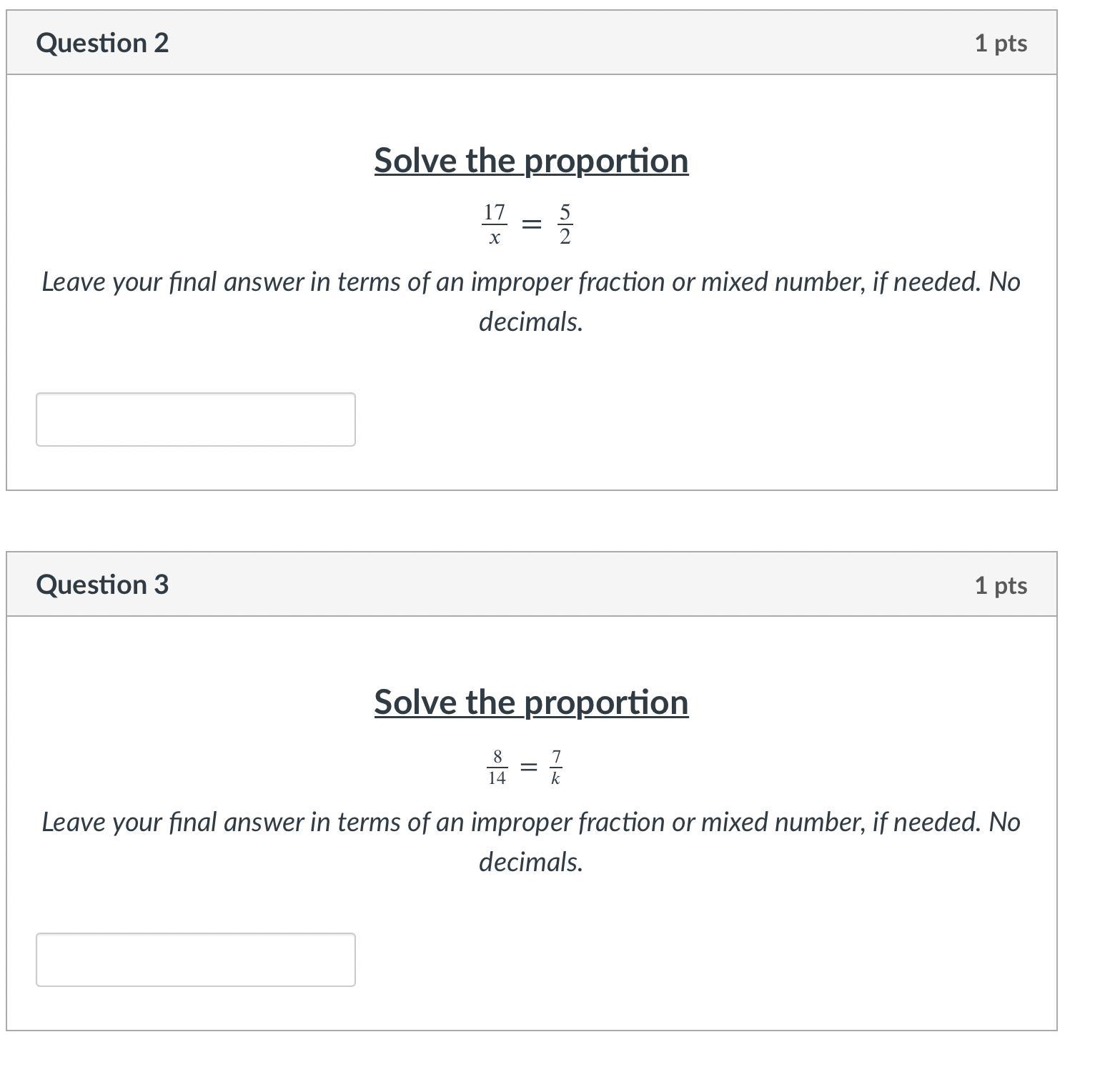Click the word "decimals." in Question 2
The width and height of the screenshot is (1115, 1092).
click(531, 322)
